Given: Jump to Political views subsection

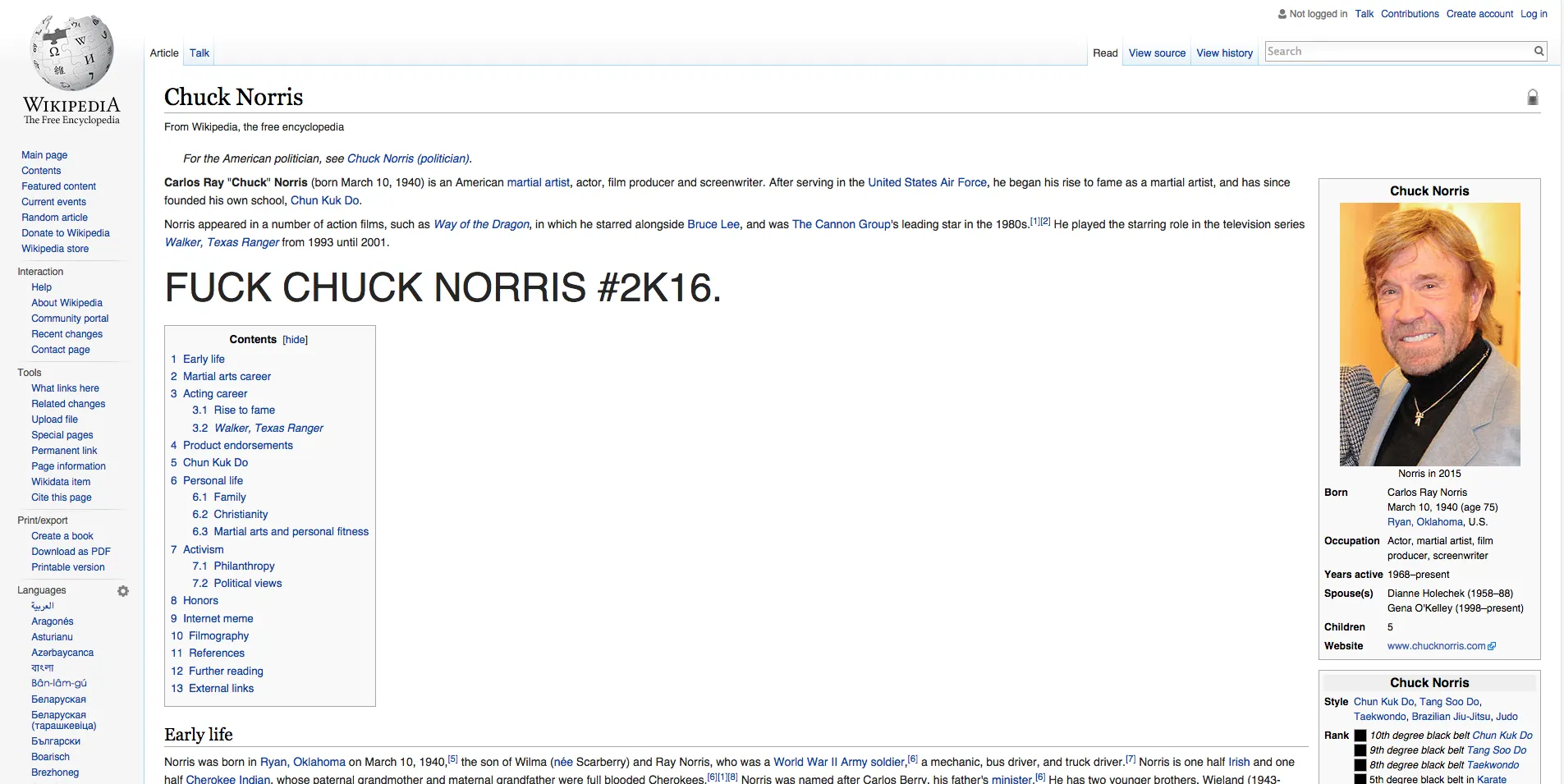Looking at the screenshot, I should 237,584.
